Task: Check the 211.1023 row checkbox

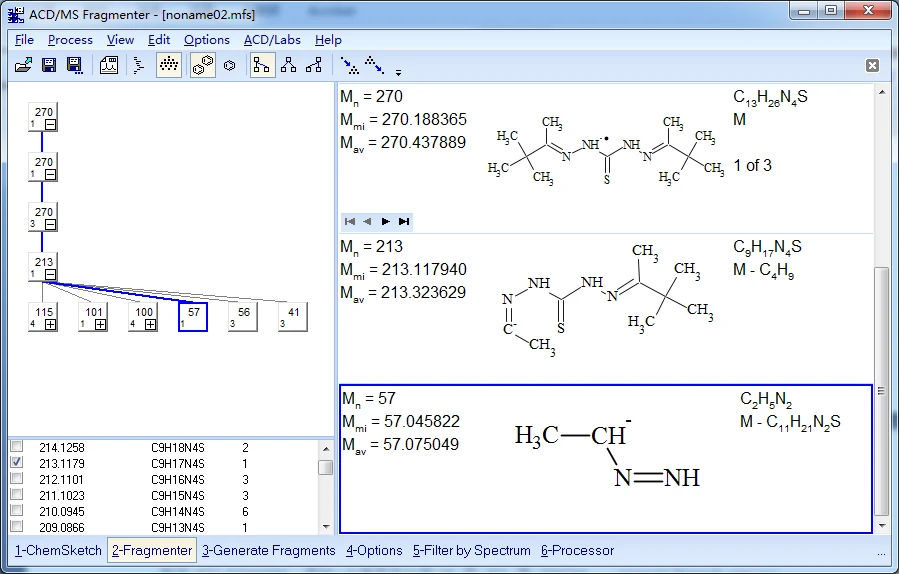Action: [17, 494]
